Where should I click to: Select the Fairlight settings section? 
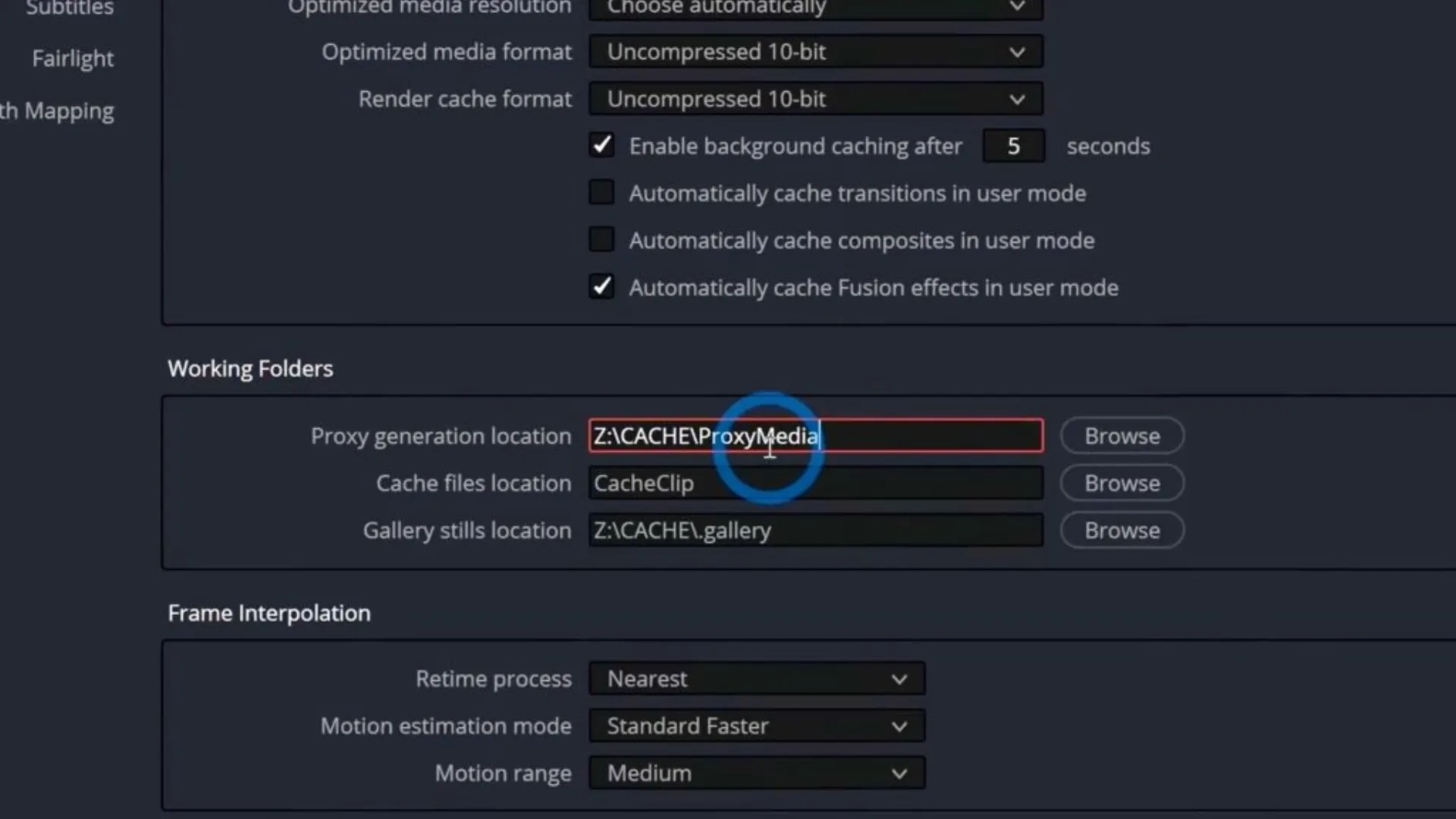73,58
